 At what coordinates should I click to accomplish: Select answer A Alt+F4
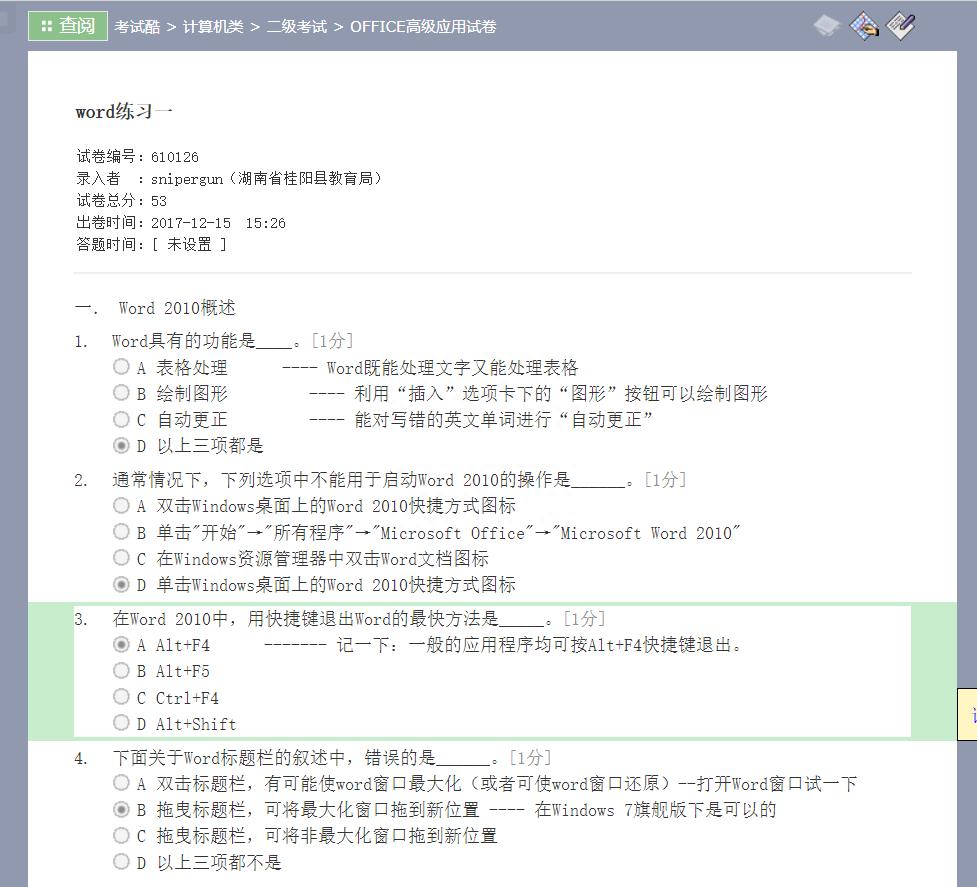pos(122,645)
